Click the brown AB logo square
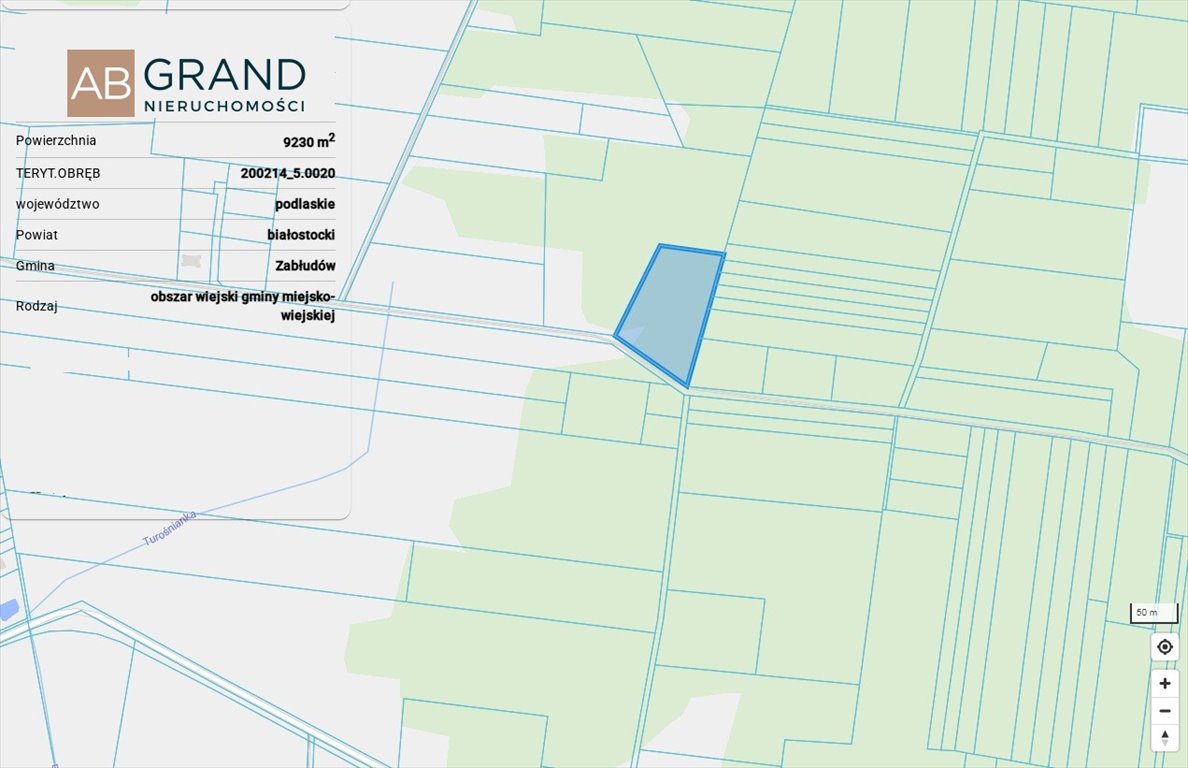This screenshot has width=1188, height=768. (x=101, y=83)
